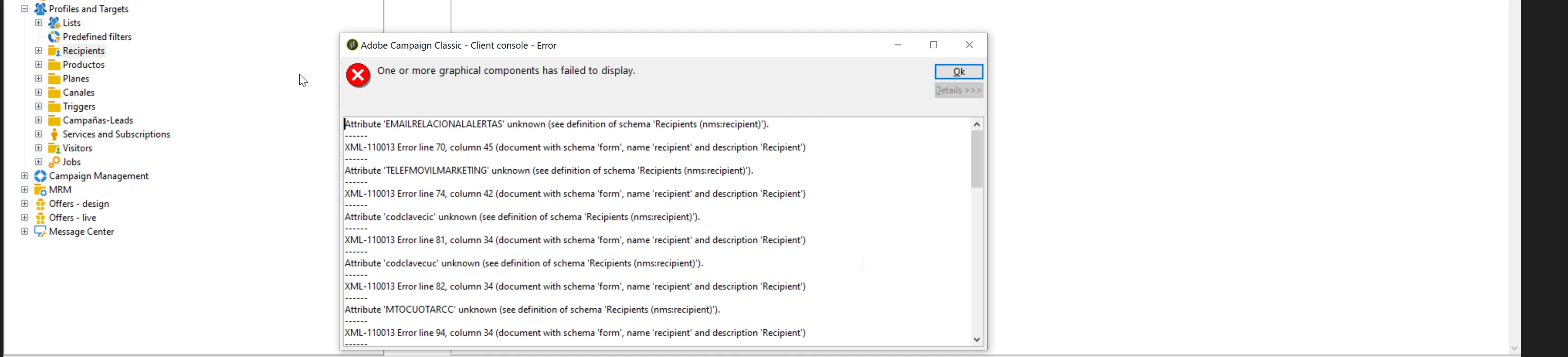
Task: Expand the Planes folder node
Action: [39, 79]
